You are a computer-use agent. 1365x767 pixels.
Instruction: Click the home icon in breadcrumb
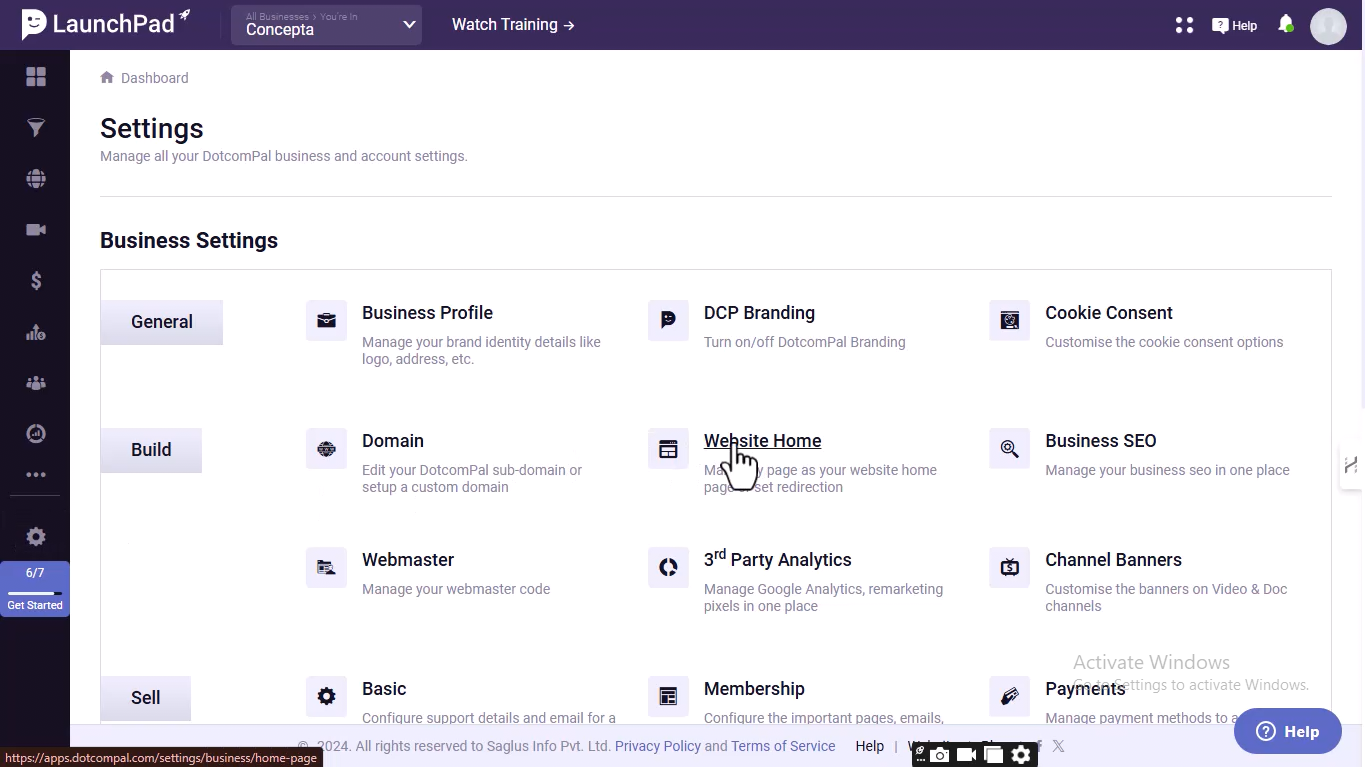click(107, 77)
